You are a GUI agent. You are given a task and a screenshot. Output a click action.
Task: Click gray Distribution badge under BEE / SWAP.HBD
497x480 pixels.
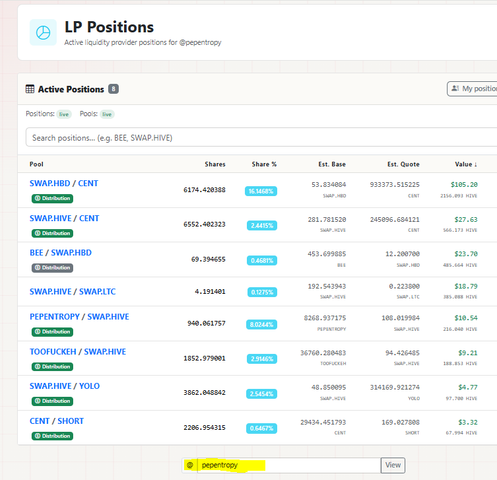(x=52, y=268)
